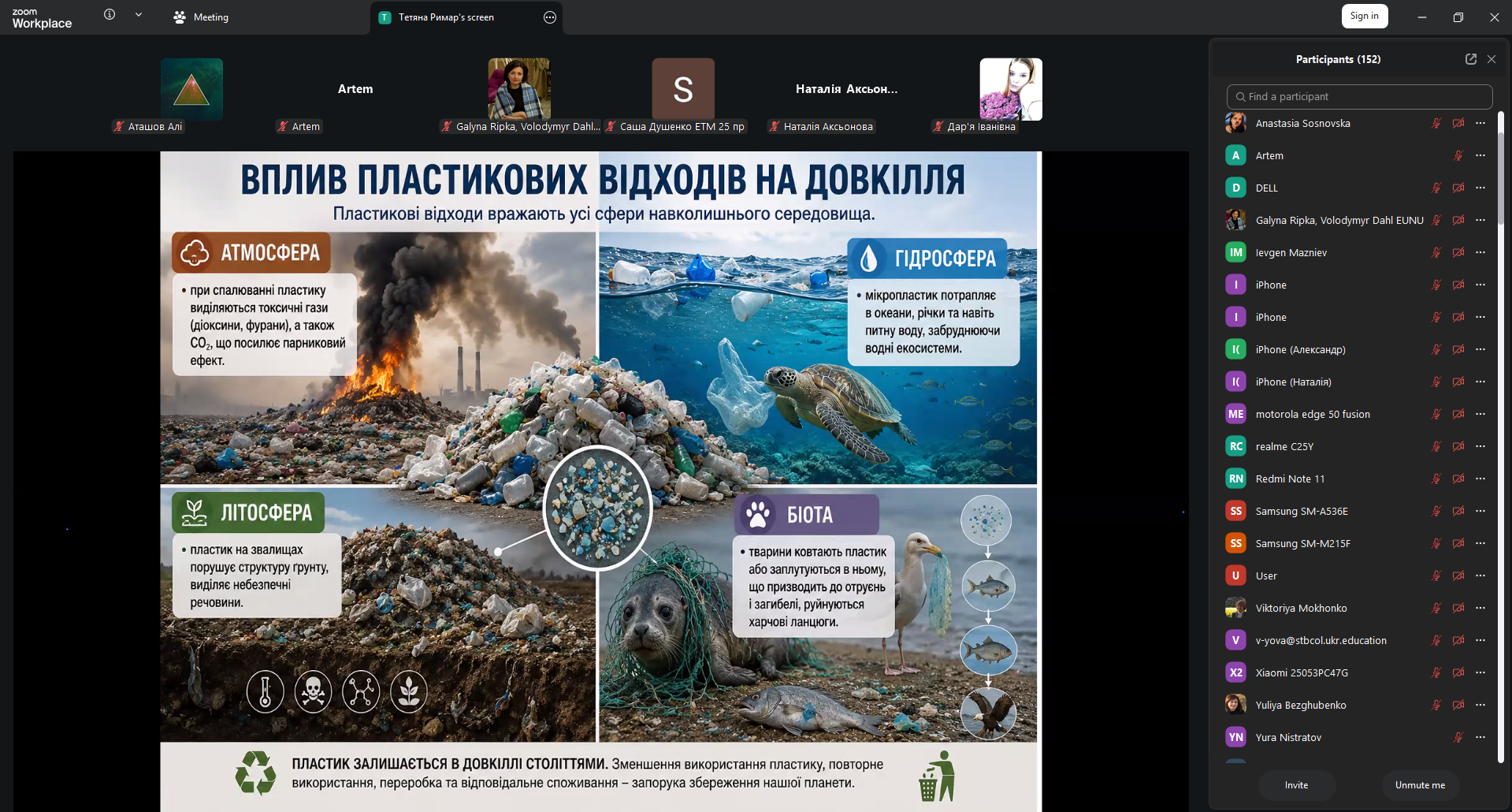Open screen share options ellipsis menu
The height and width of the screenshot is (812, 1512).
click(550, 17)
